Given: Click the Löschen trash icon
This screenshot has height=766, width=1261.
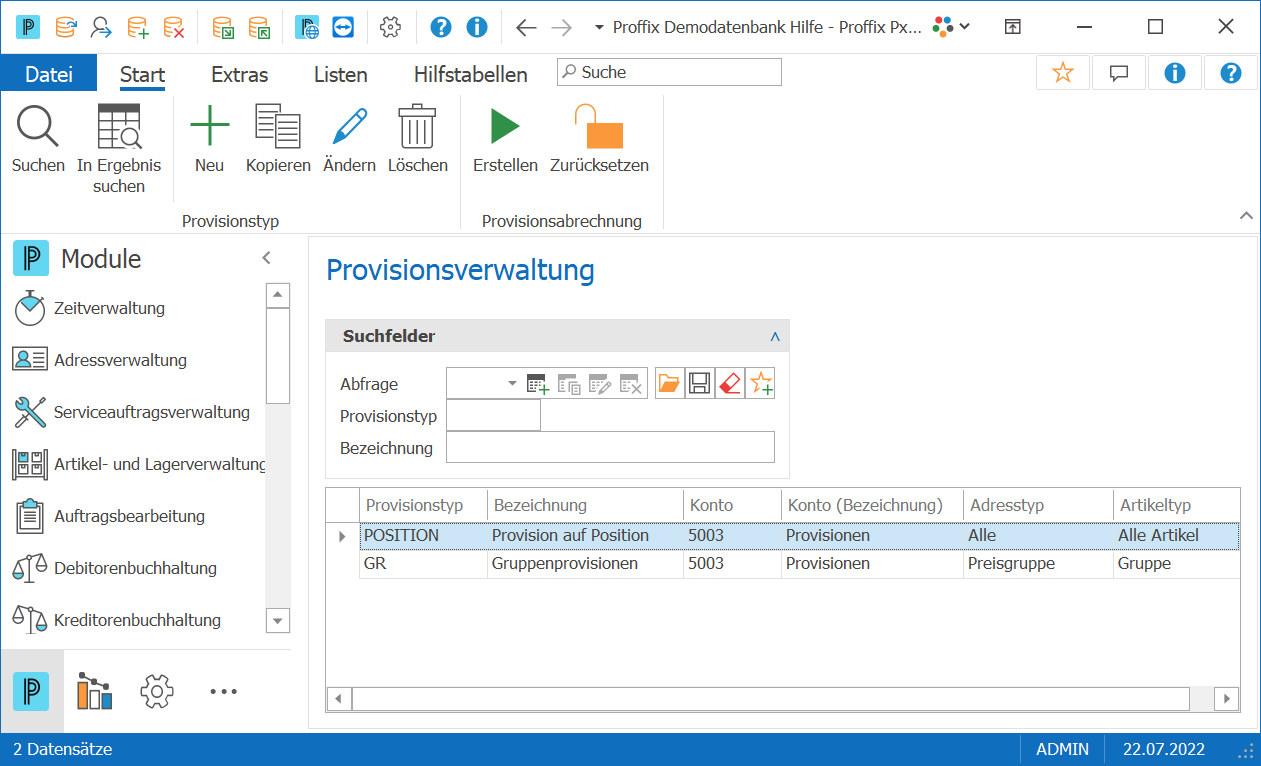Looking at the screenshot, I should coord(417,127).
